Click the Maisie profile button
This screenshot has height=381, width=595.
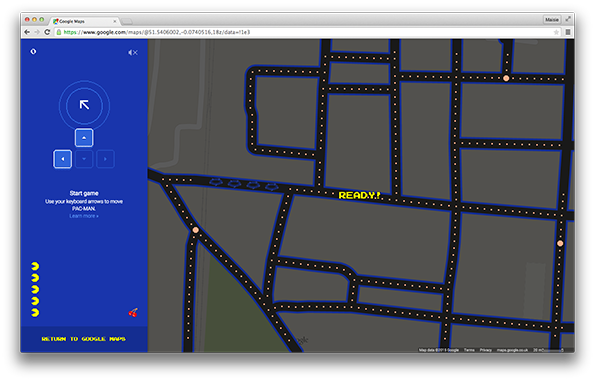tap(552, 20)
